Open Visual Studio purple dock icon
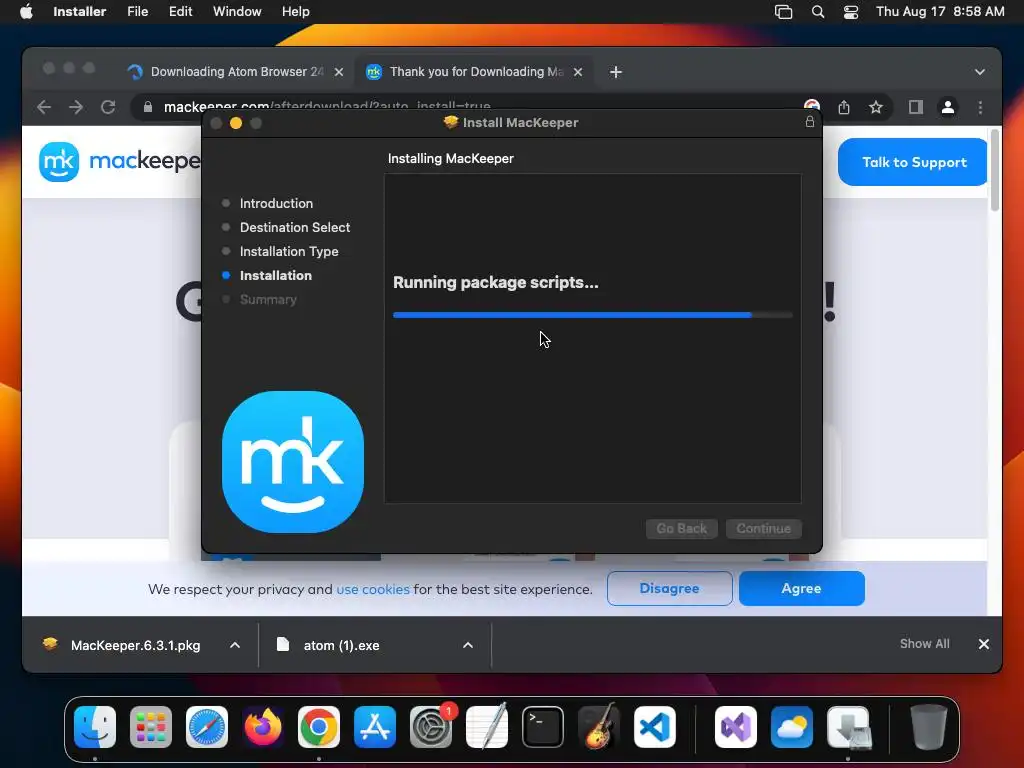Screen dimensions: 1024x768 pyautogui.click(x=736, y=726)
